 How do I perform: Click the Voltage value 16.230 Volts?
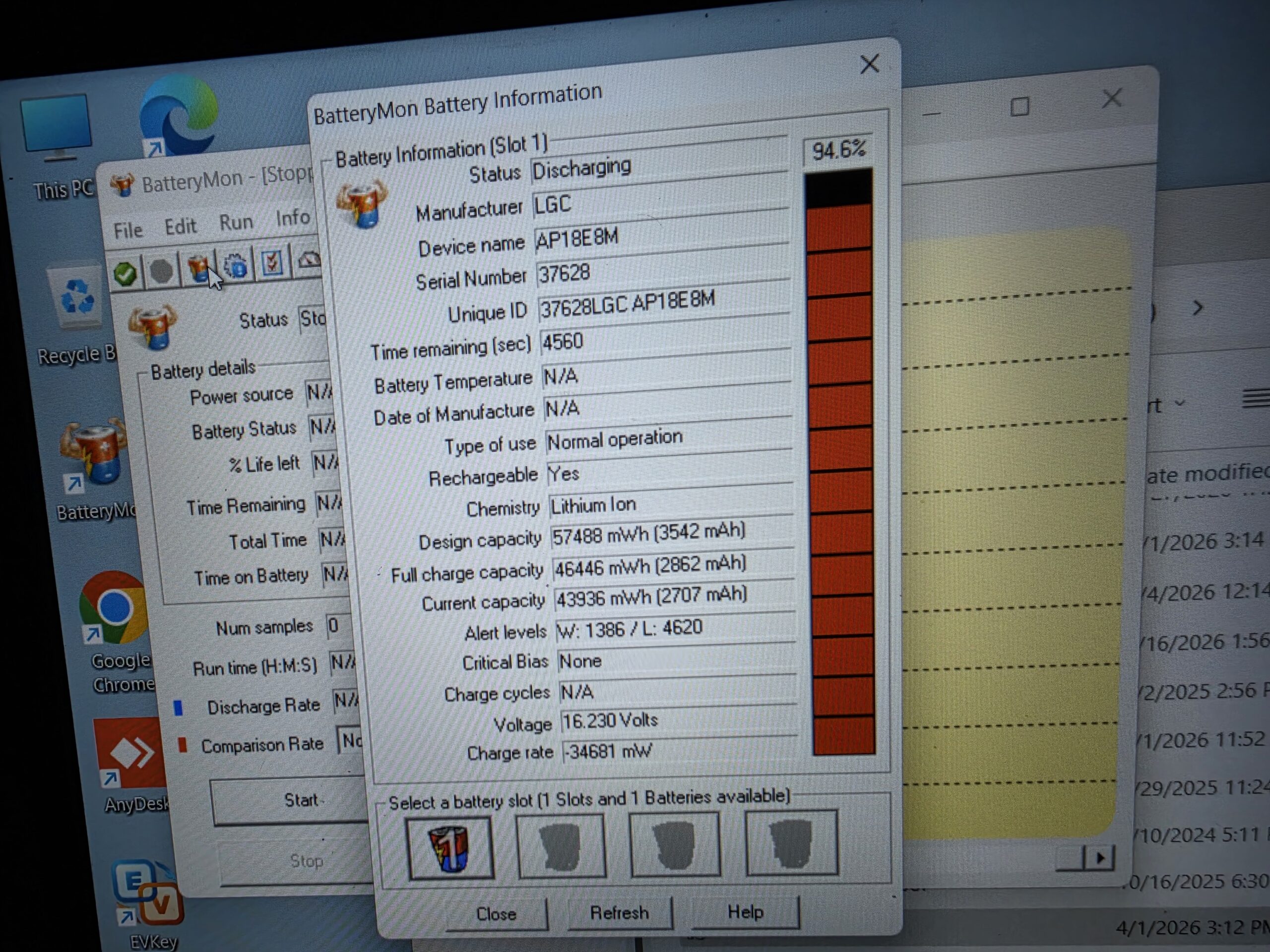click(x=679, y=721)
